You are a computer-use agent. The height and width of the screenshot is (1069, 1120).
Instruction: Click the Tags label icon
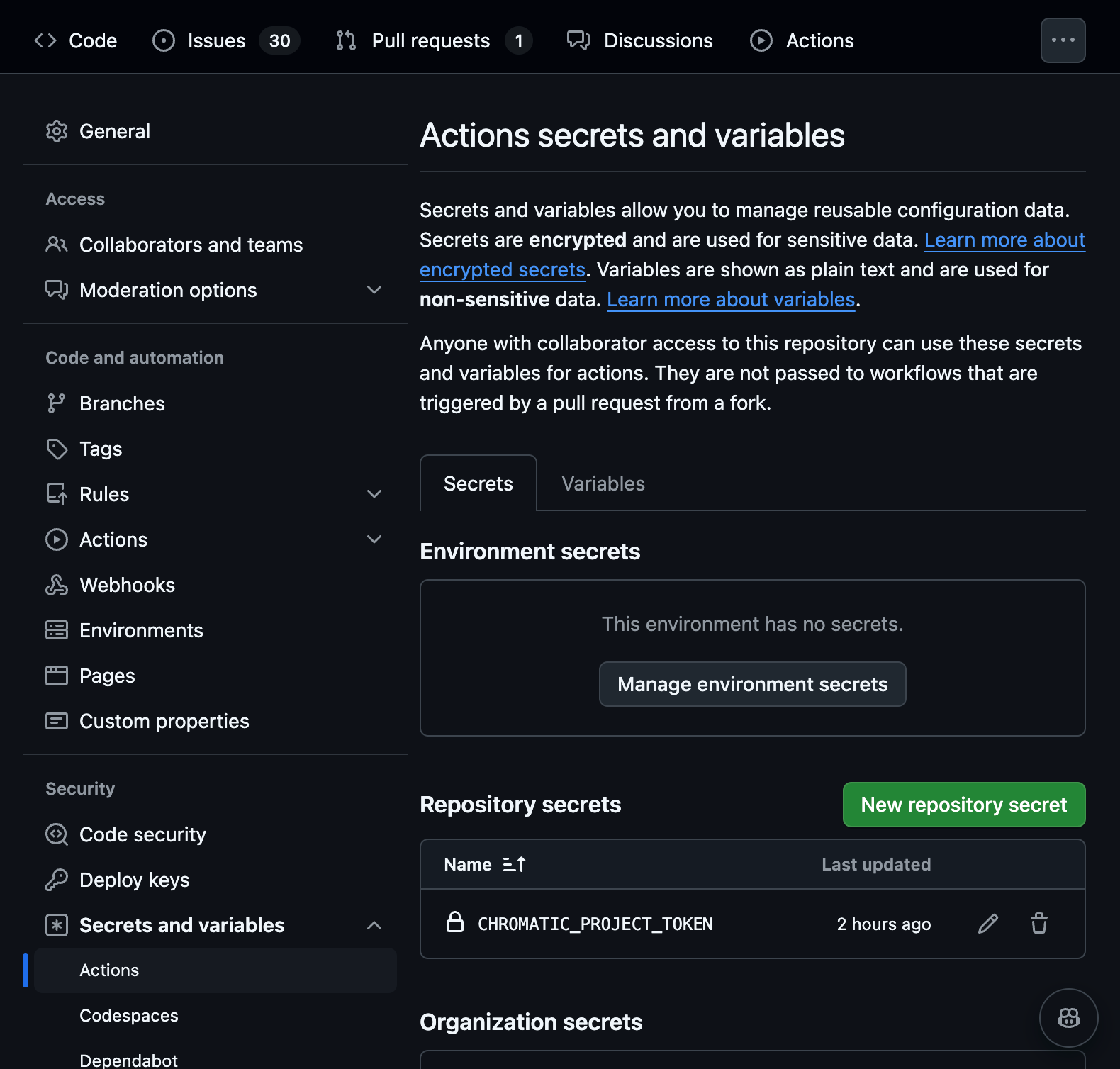57,449
